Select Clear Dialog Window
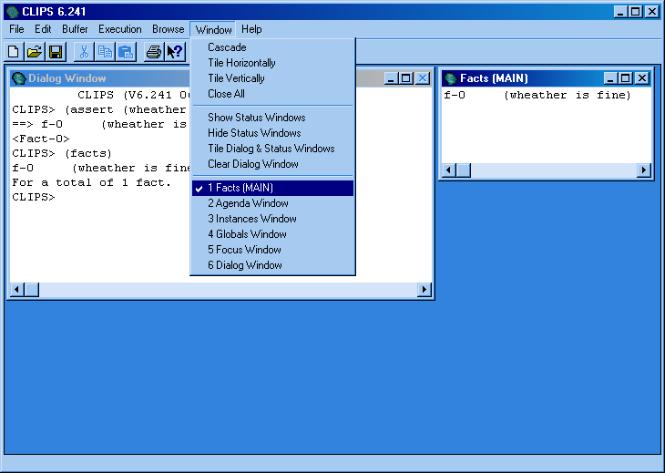The height and width of the screenshot is (473, 665). tap(272, 164)
